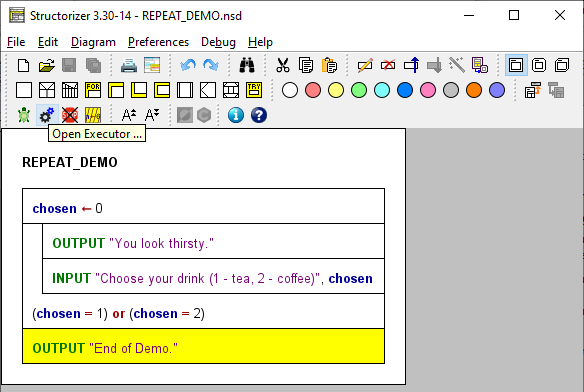The height and width of the screenshot is (392, 584).
Task: Set diagram type to includable
Action: [x=562, y=65]
